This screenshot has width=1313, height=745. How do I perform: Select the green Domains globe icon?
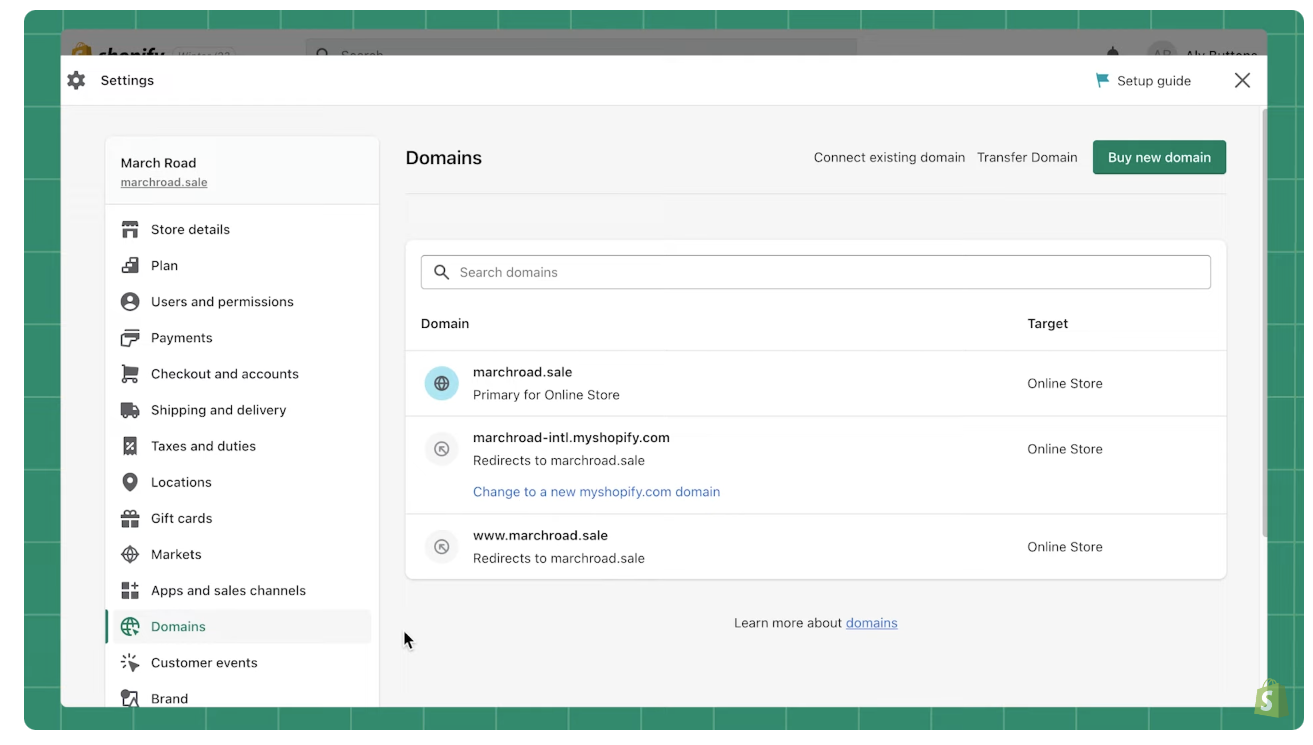tap(131, 626)
